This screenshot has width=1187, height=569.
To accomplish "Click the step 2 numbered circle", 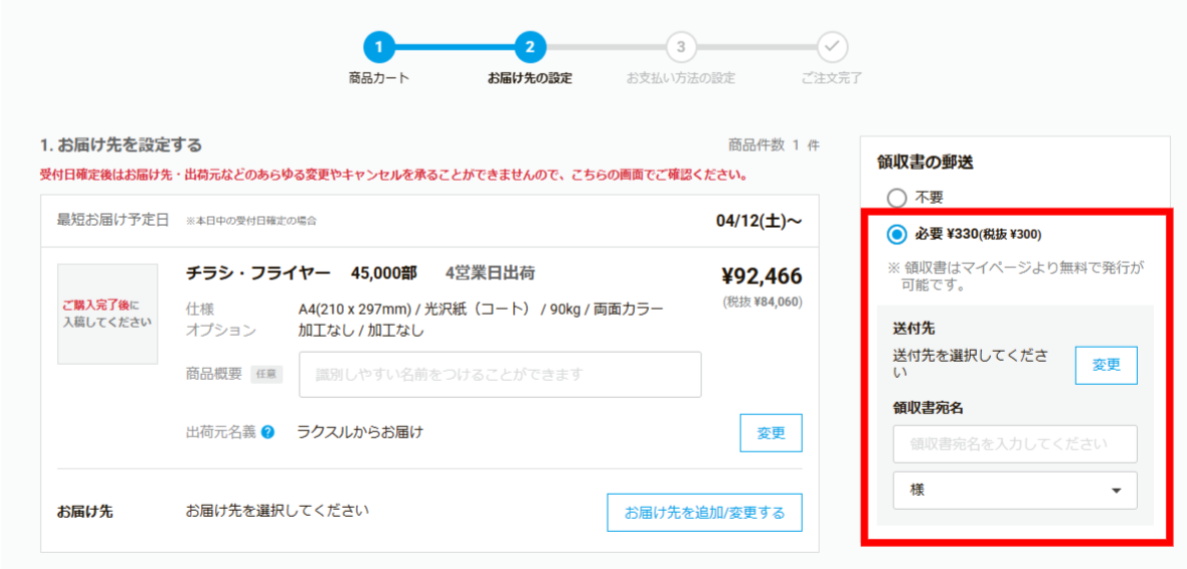I will [530, 46].
